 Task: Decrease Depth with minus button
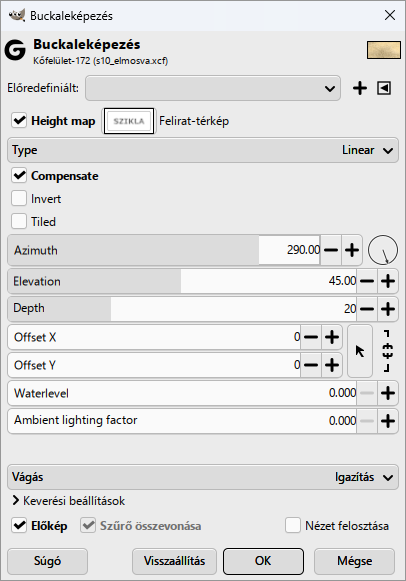coord(367,309)
